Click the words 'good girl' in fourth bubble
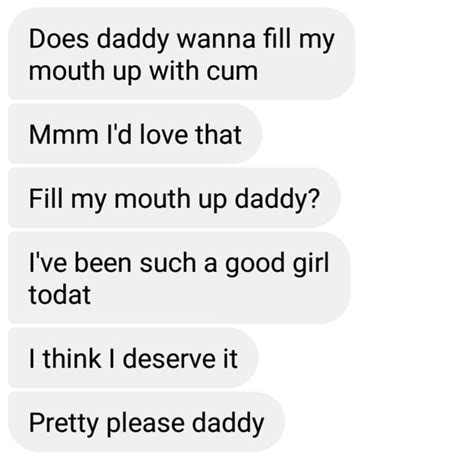 pos(277,265)
